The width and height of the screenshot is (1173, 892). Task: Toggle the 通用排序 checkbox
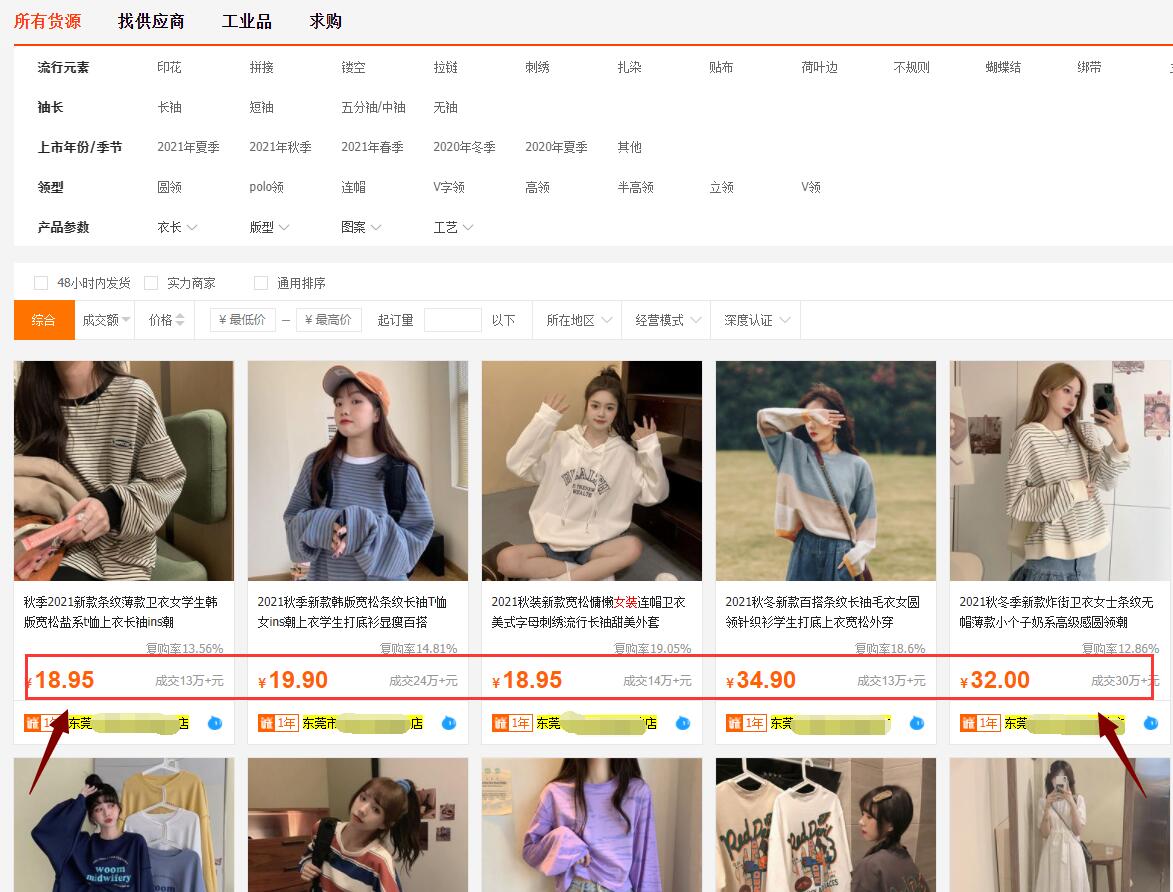pos(261,283)
